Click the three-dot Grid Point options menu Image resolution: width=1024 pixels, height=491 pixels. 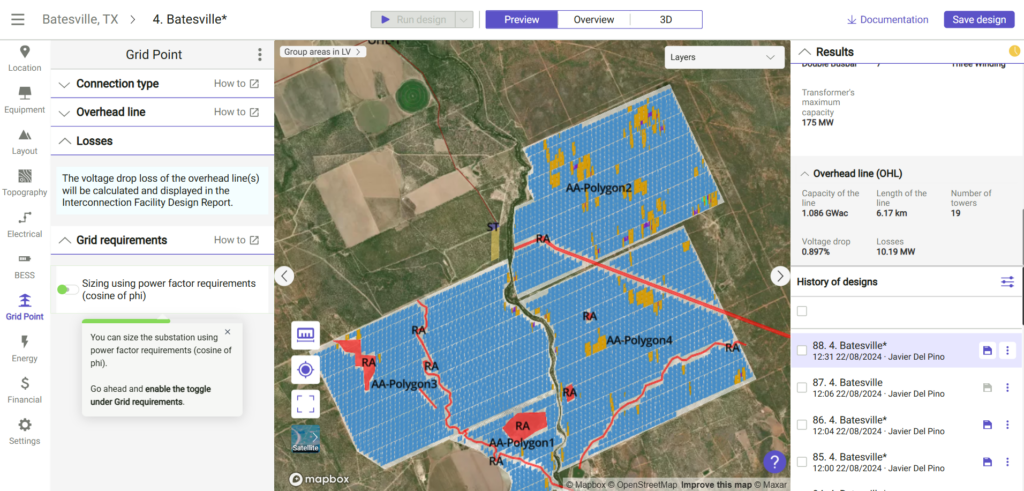(x=260, y=55)
